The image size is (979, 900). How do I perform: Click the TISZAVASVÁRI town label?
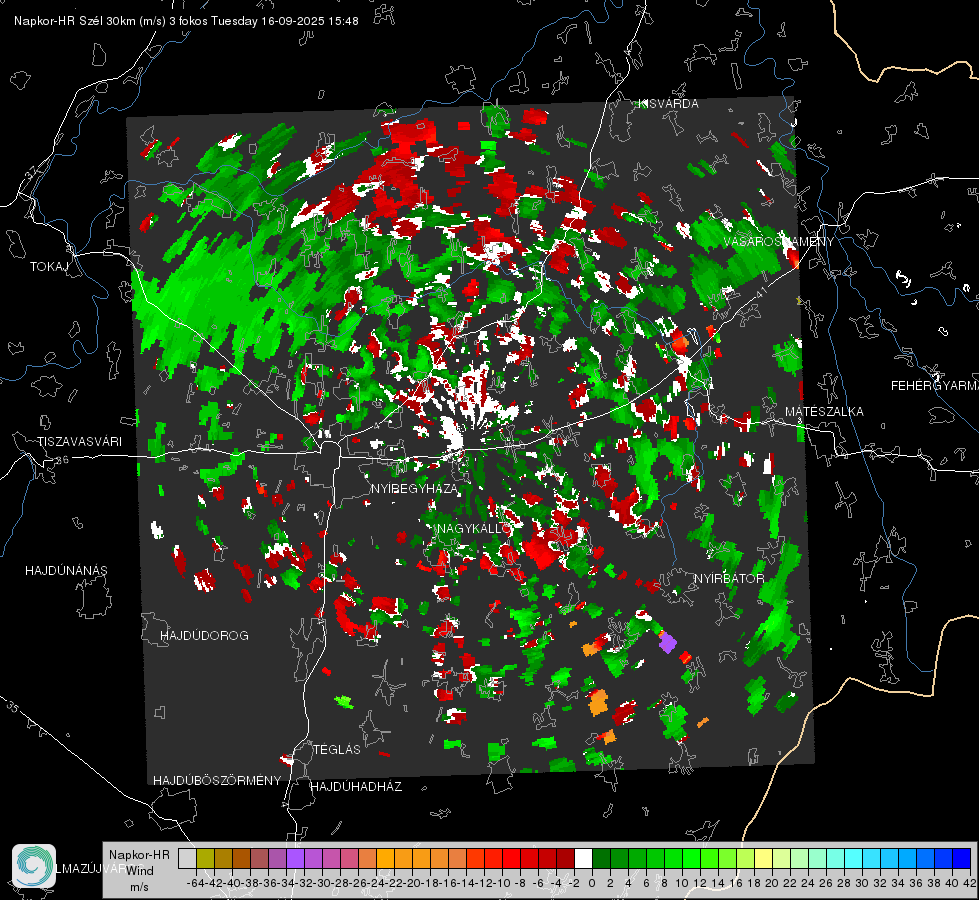tap(79, 442)
